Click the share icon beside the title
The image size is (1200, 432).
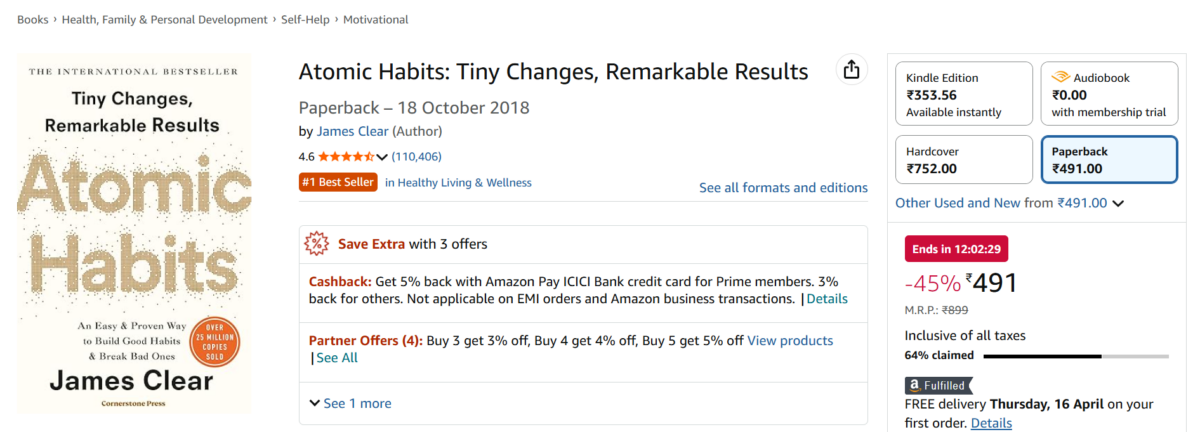tap(851, 70)
